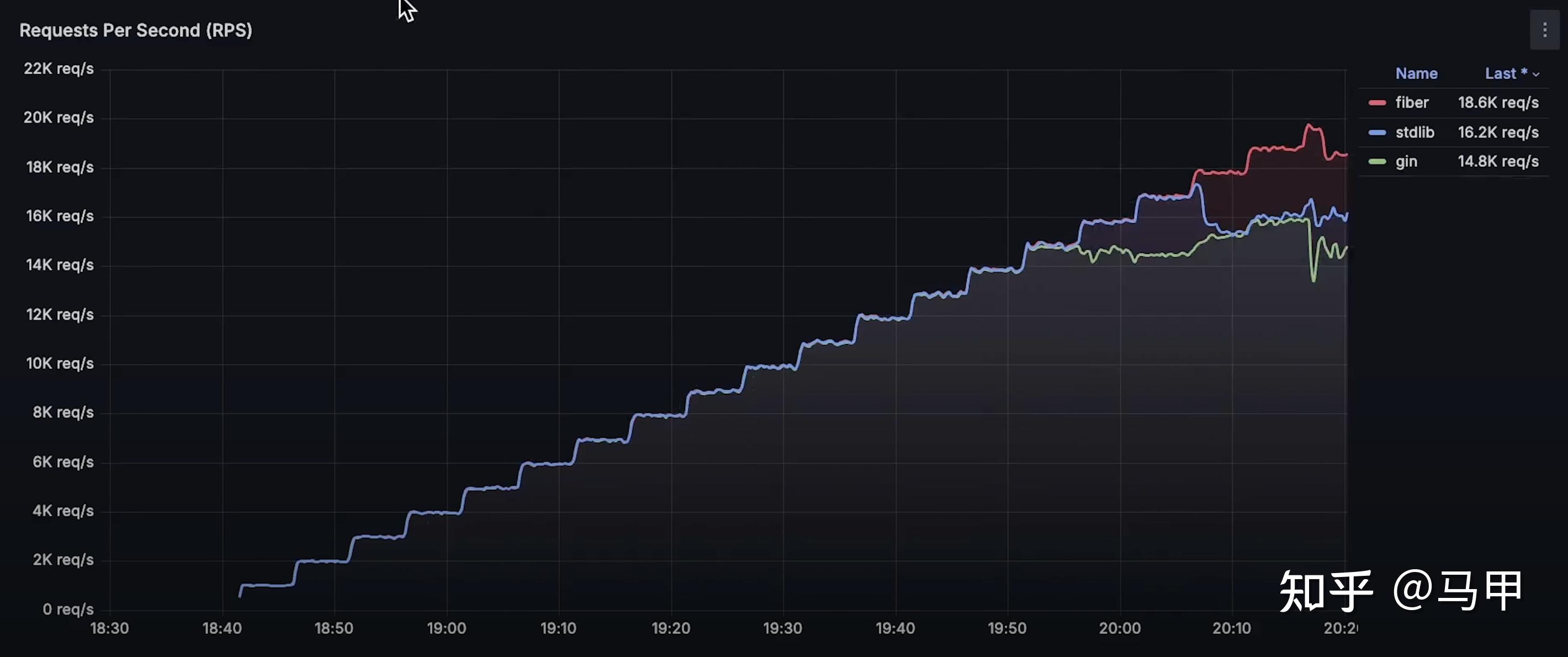Screen dimensions: 1568x657
Task: Open the panel menu three-dot icon
Action: [x=1544, y=30]
